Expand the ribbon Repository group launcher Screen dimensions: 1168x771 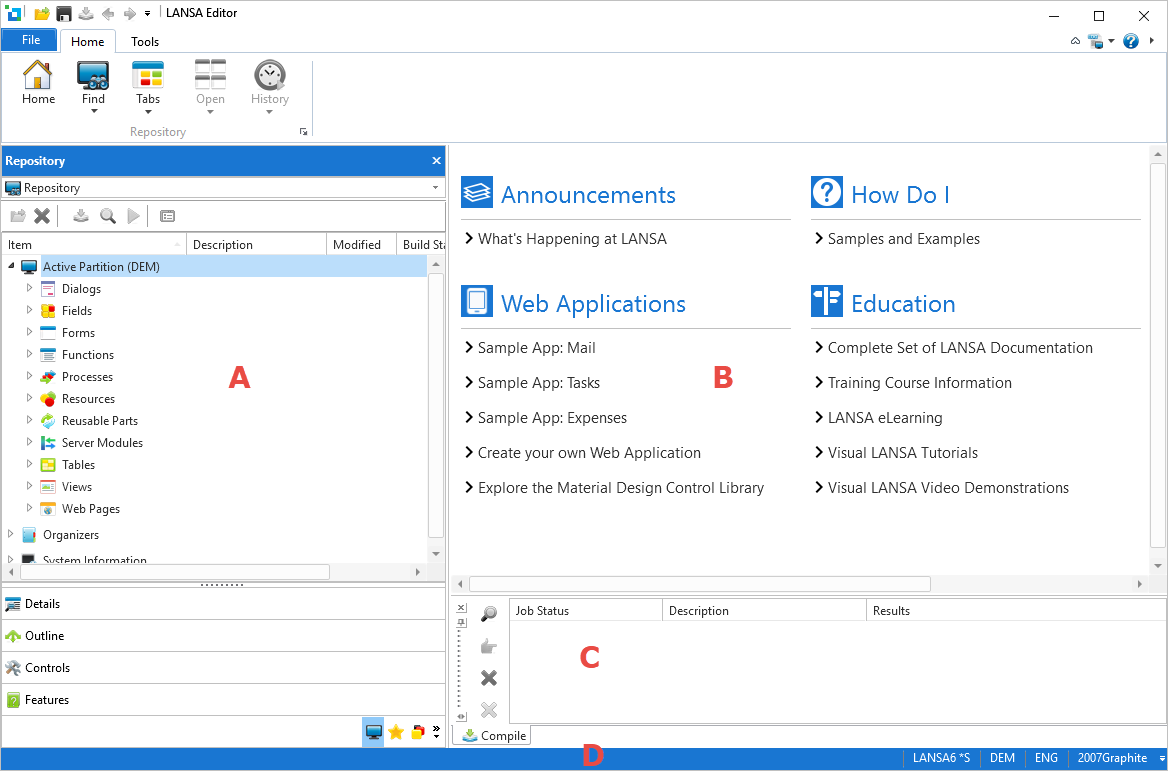click(304, 132)
